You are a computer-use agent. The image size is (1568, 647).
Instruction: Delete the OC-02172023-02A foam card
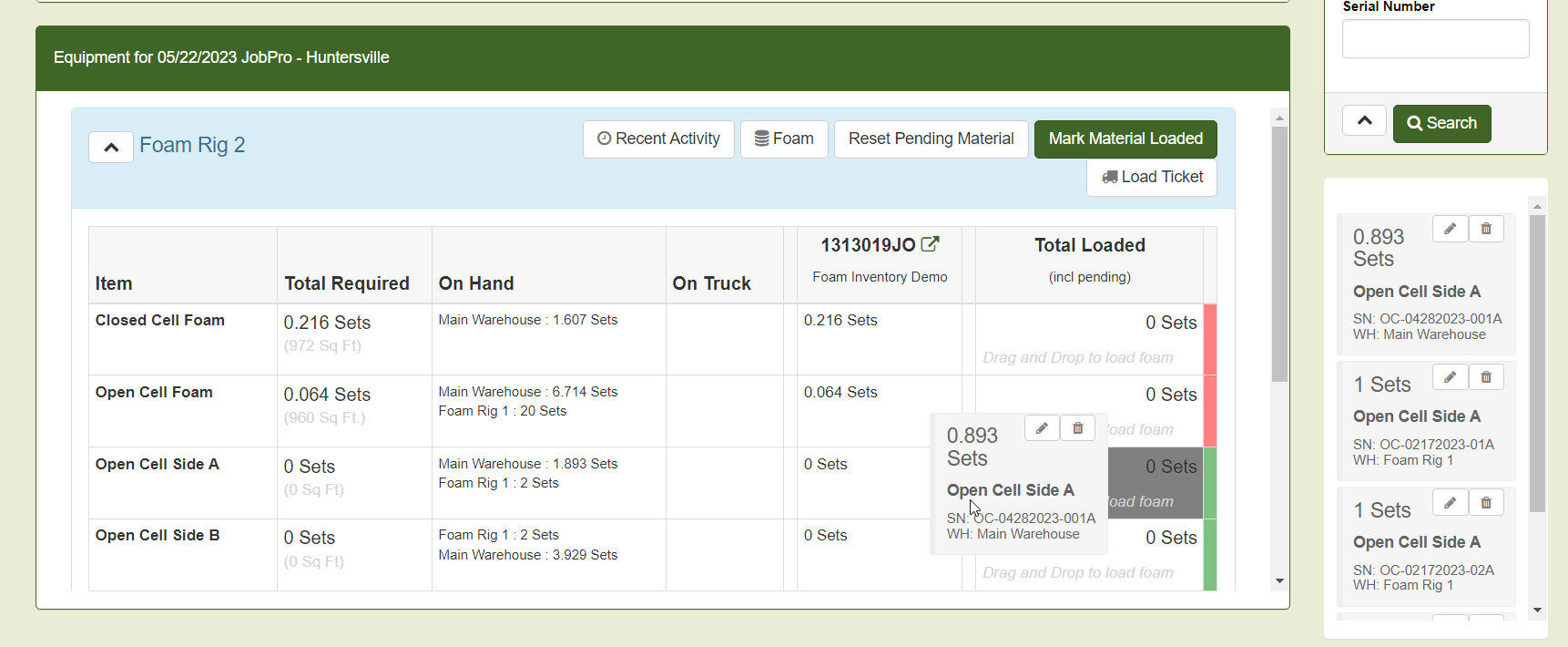click(x=1486, y=503)
